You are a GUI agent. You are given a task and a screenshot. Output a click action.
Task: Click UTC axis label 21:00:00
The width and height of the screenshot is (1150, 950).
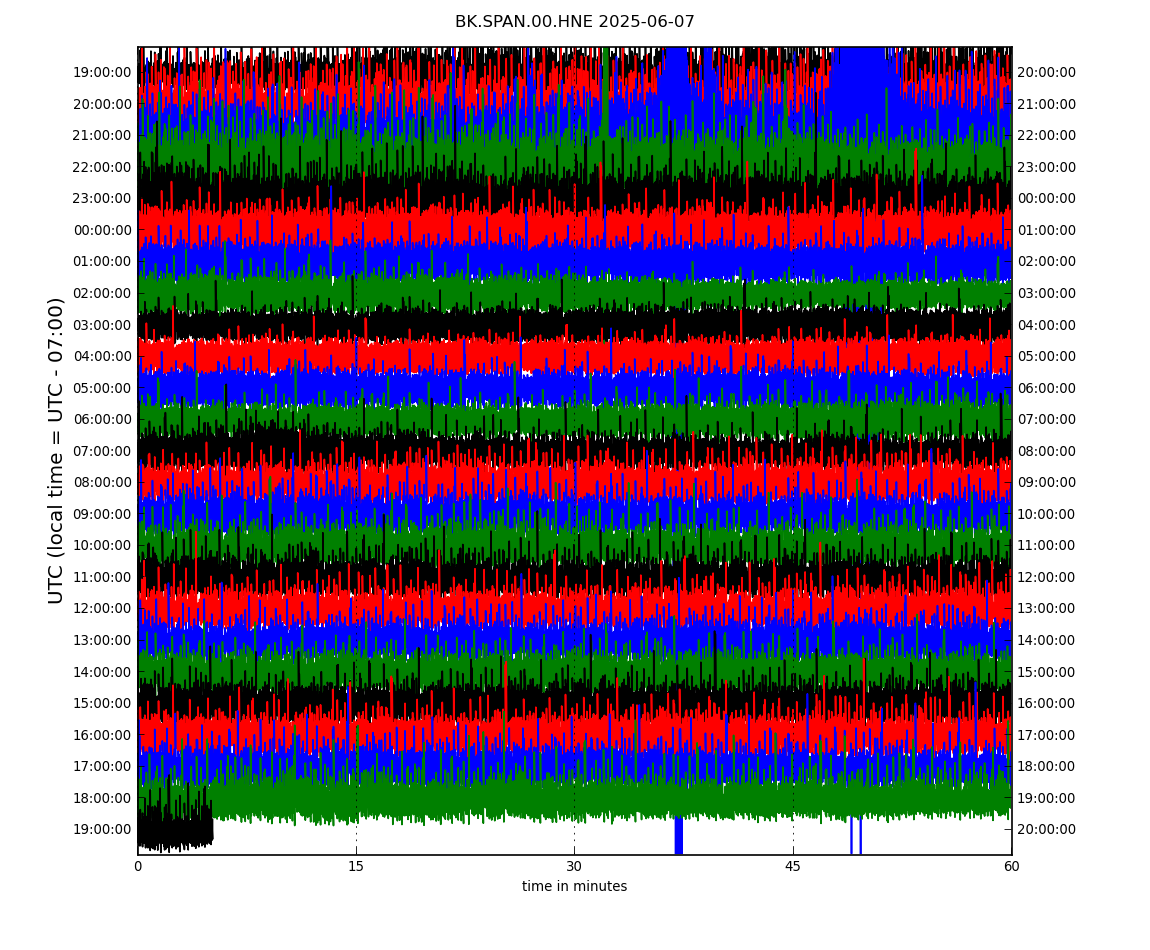tap(103, 136)
